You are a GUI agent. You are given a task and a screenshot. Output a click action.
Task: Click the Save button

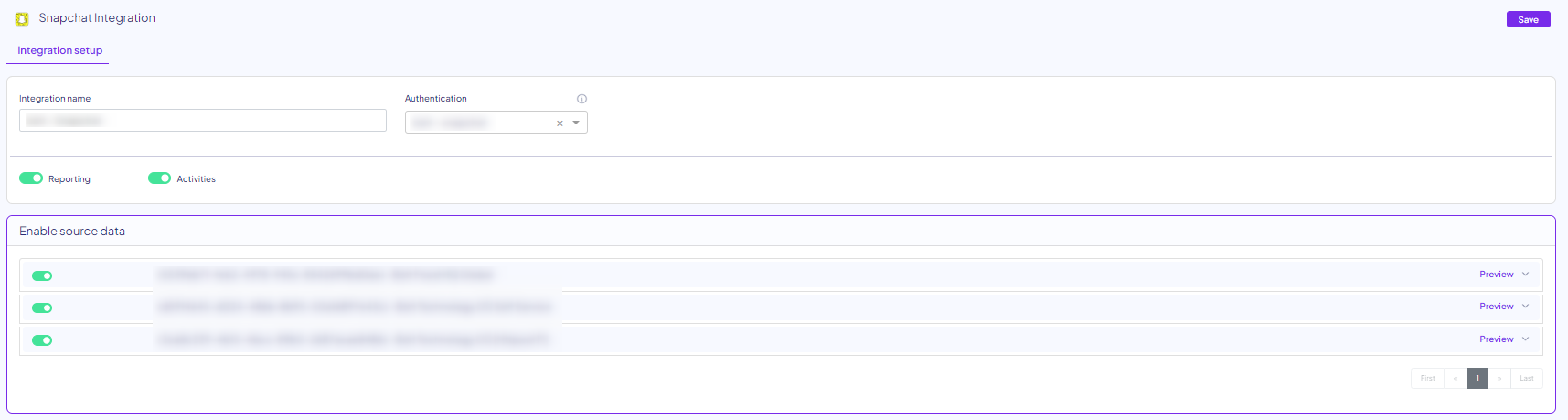(x=1528, y=19)
